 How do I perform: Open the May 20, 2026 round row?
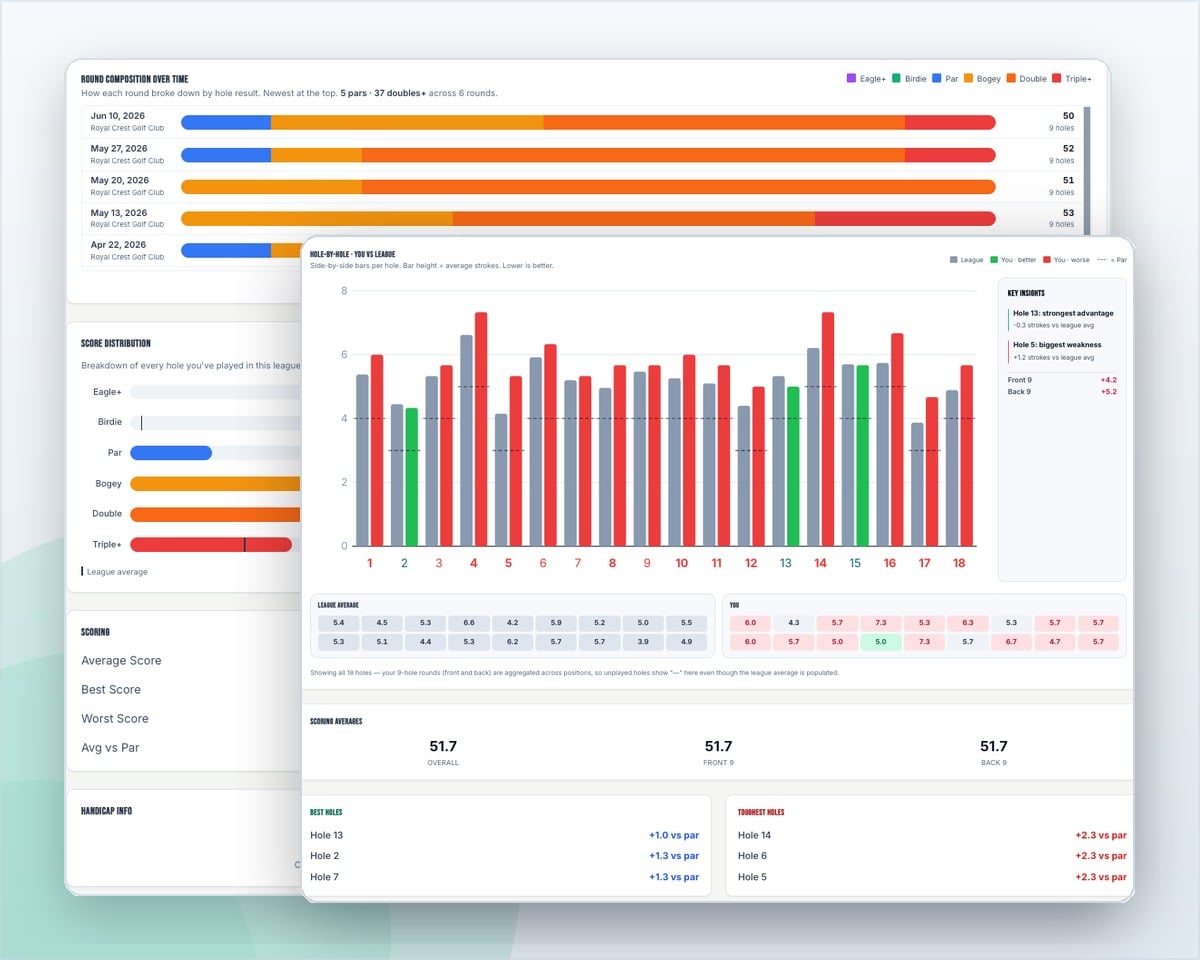click(x=582, y=187)
